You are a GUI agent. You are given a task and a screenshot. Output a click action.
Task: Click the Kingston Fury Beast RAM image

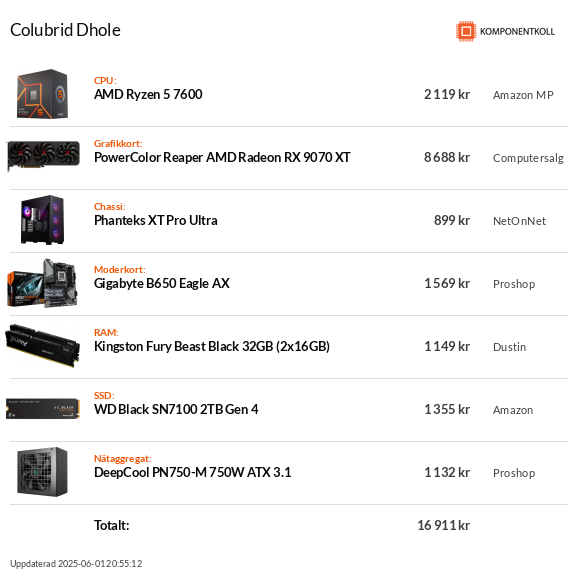point(42,346)
